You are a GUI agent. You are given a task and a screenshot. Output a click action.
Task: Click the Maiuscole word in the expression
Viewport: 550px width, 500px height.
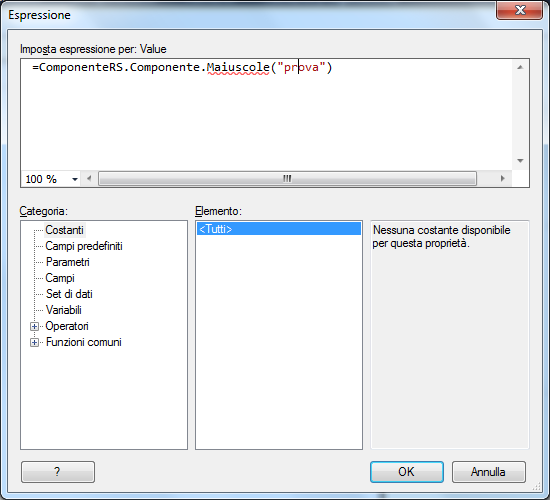[238, 67]
